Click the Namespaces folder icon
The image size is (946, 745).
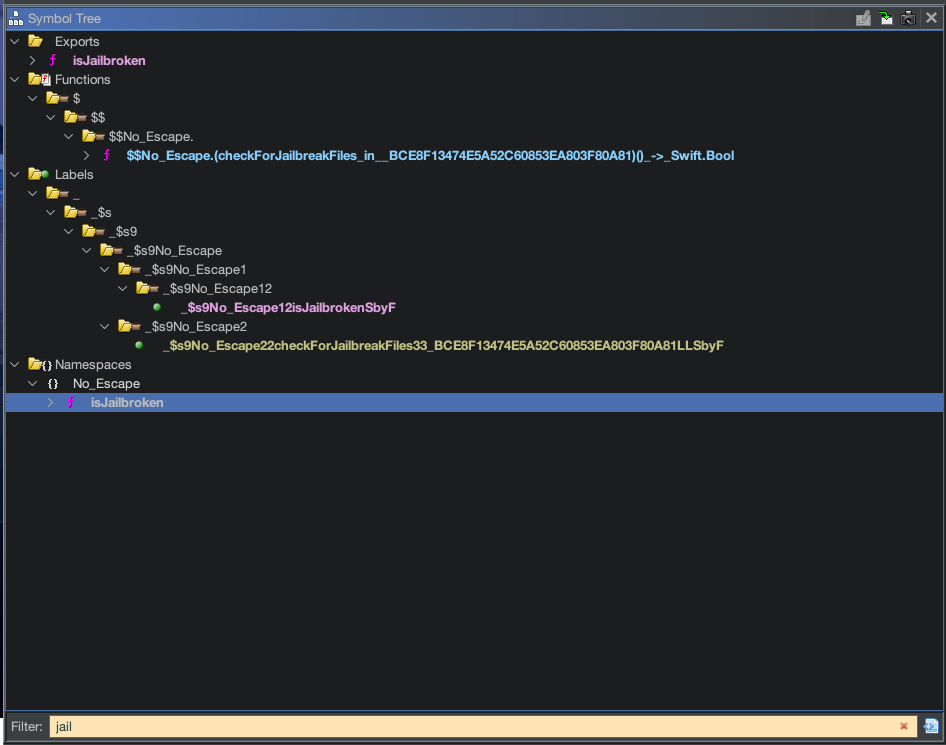click(39, 365)
